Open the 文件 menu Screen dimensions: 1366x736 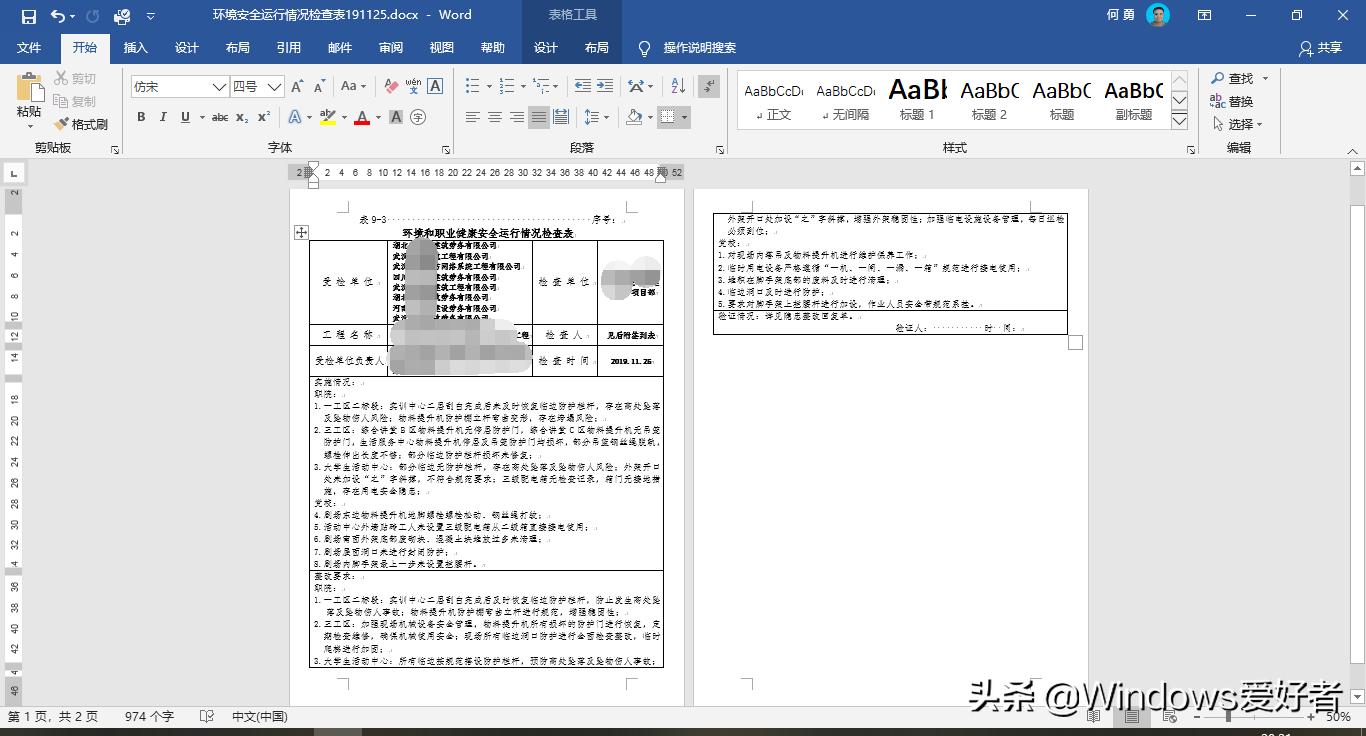point(30,47)
